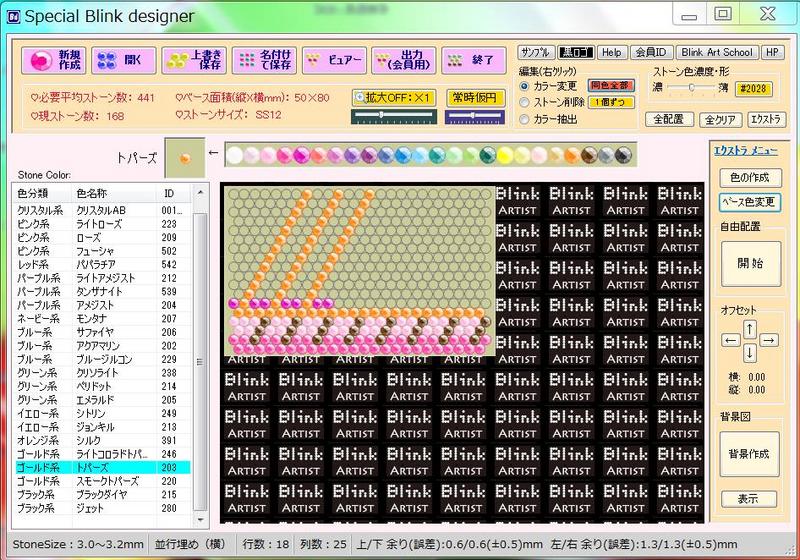Toggle the 黒ロゴ background button

[575, 53]
